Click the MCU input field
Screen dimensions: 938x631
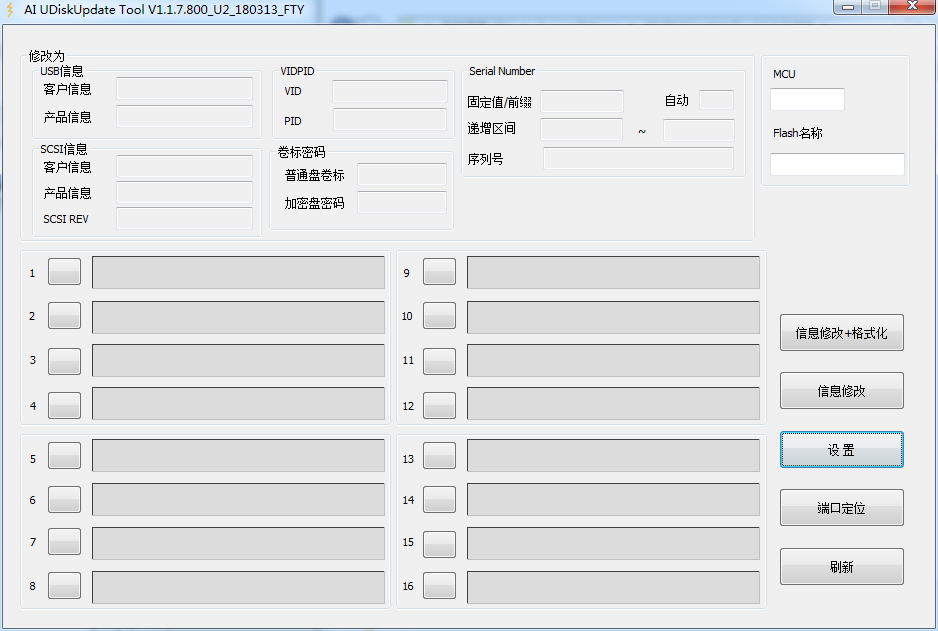pyautogui.click(x=807, y=99)
